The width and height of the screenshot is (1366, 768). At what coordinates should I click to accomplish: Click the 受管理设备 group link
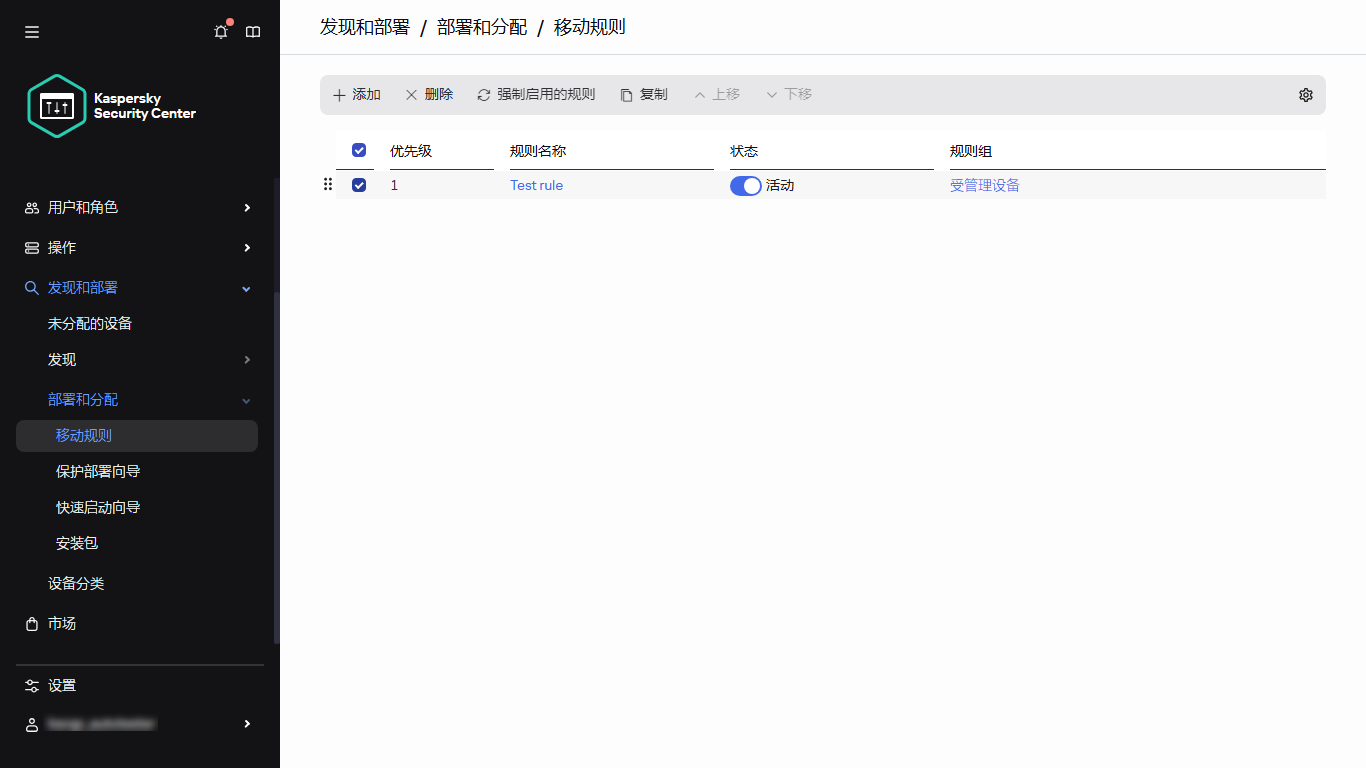(985, 185)
